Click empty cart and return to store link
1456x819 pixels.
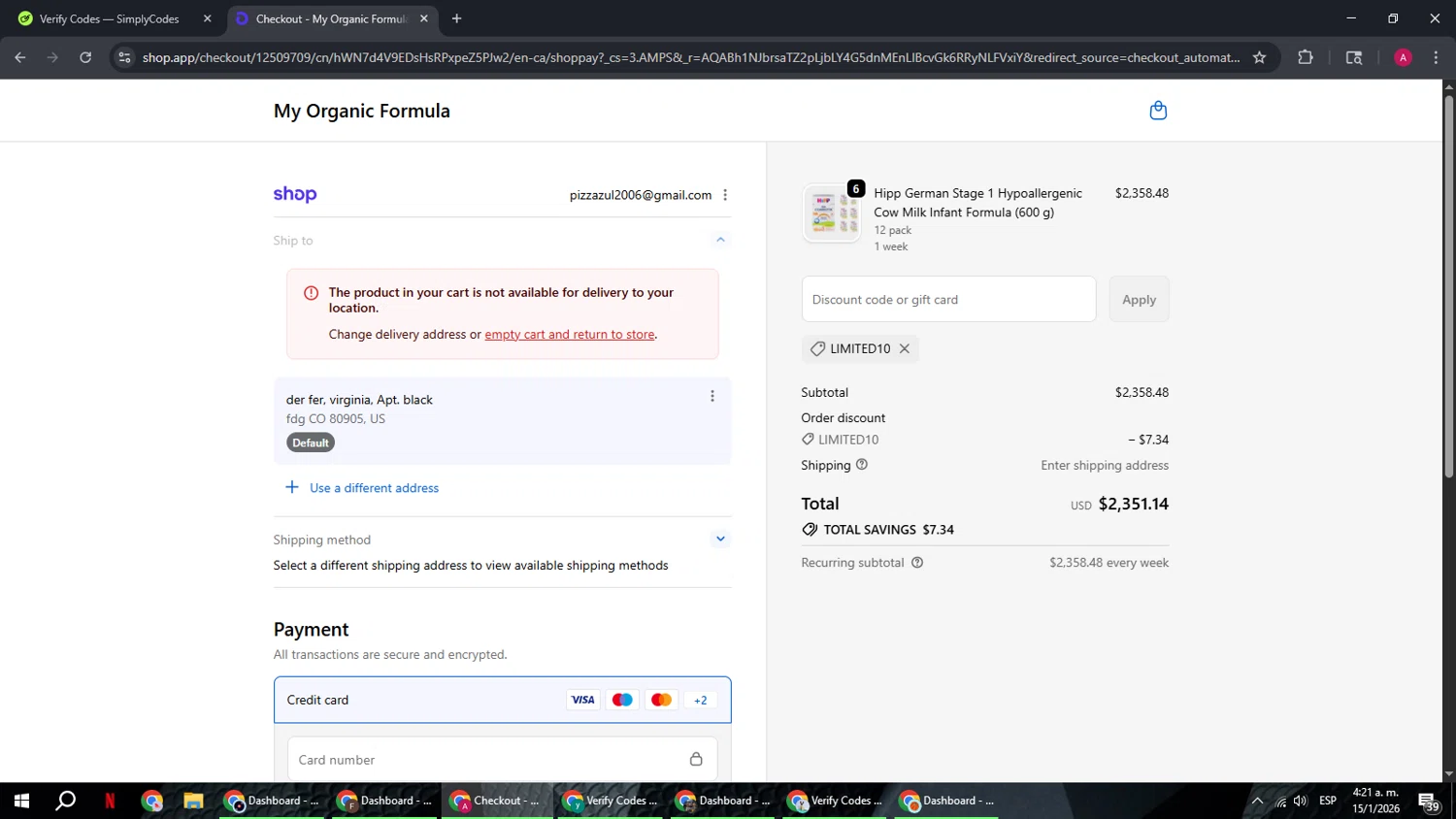(x=570, y=334)
